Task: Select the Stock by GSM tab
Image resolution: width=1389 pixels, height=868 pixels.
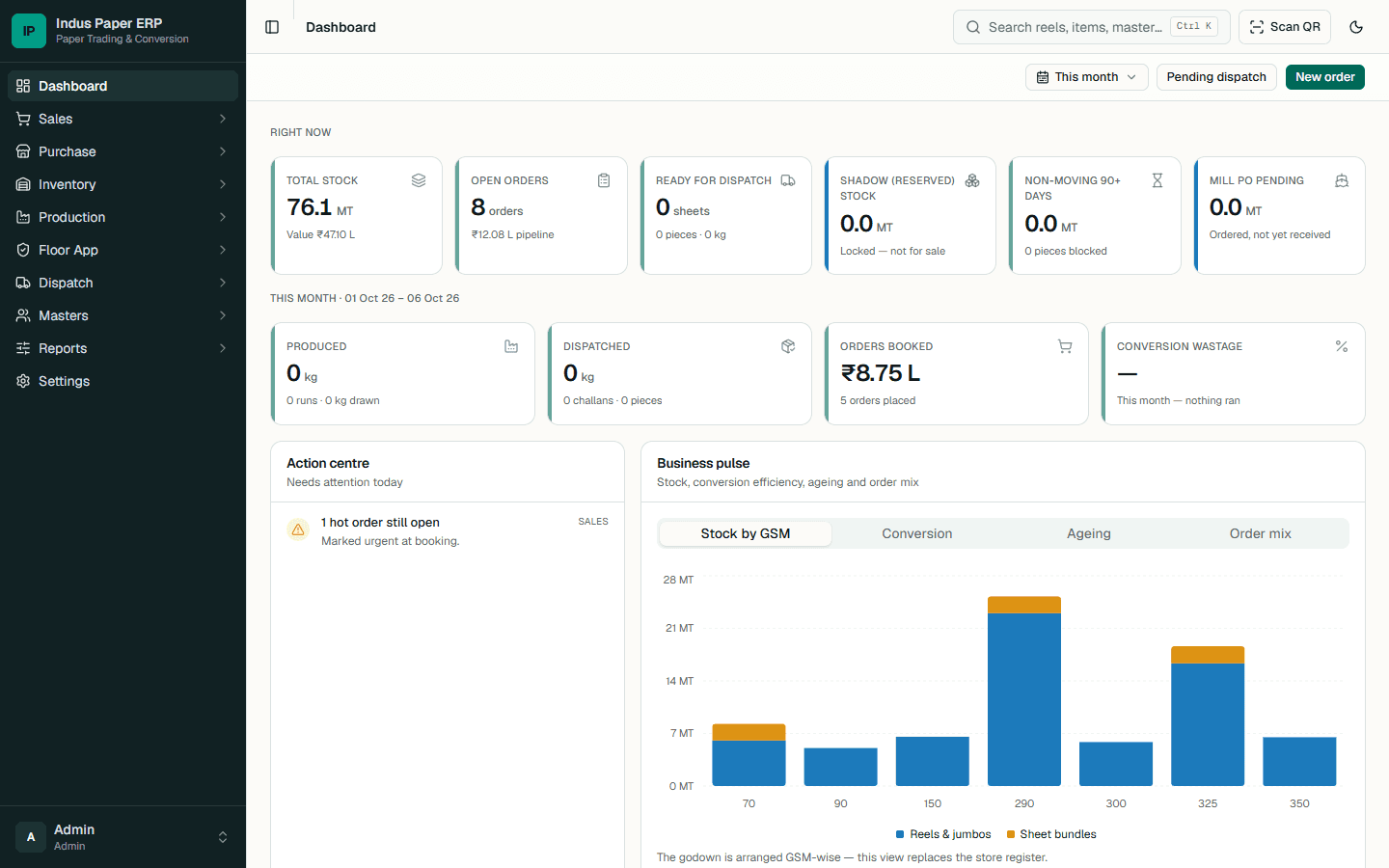Action: [x=746, y=533]
